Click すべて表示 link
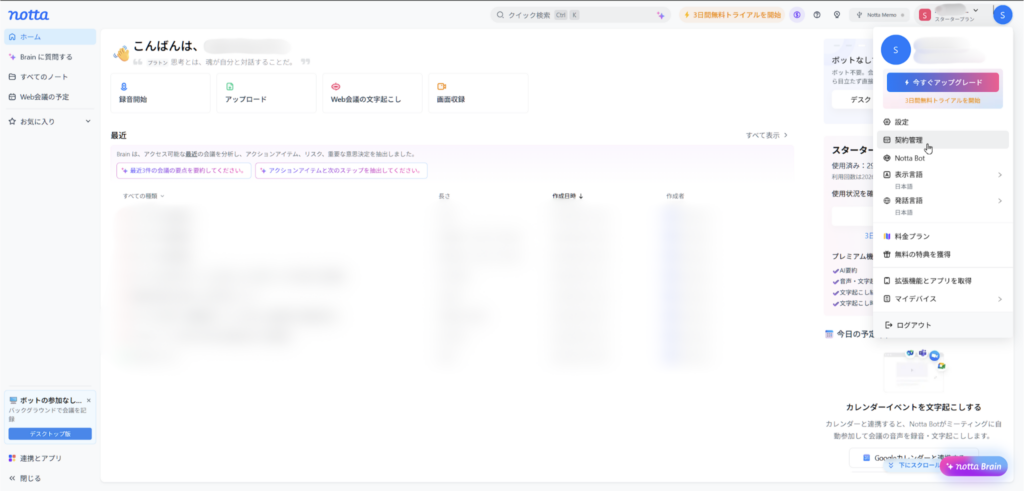 click(x=767, y=135)
